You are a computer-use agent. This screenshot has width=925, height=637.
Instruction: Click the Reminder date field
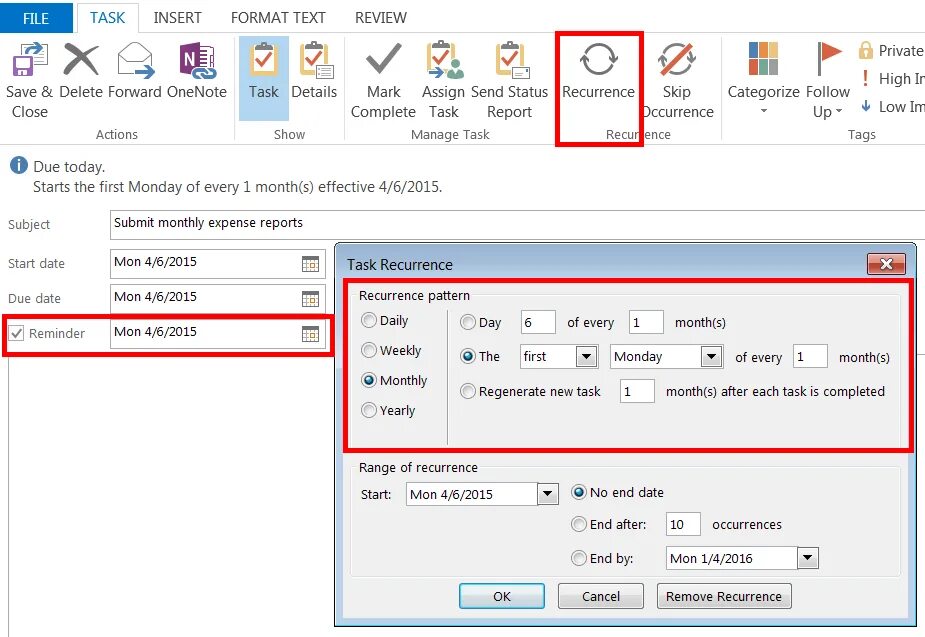coord(218,334)
